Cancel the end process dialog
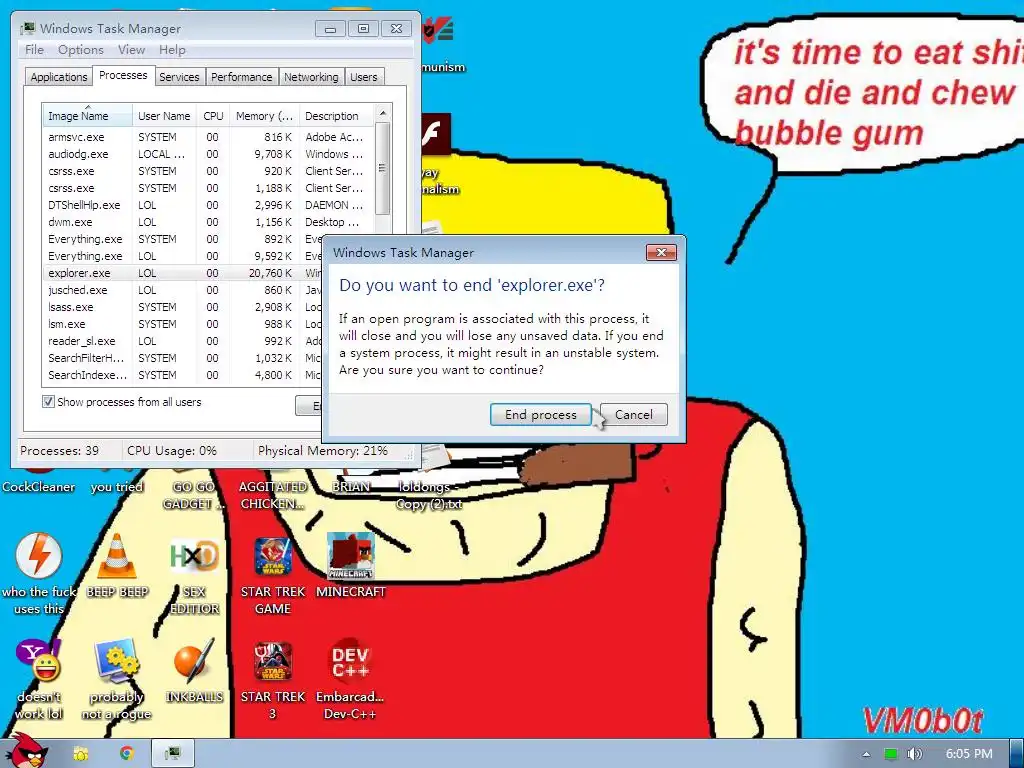The width and height of the screenshot is (1024, 768). [x=633, y=415]
